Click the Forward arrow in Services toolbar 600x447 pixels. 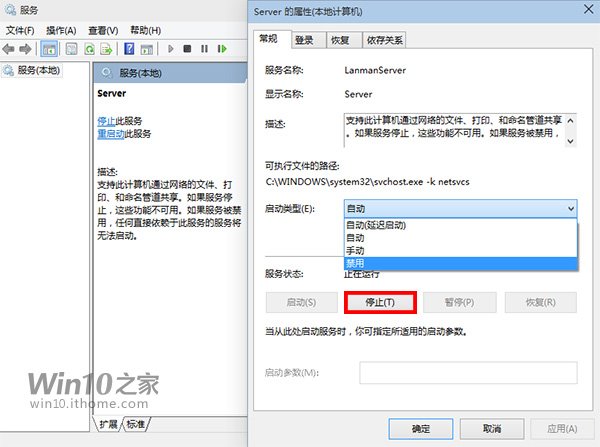click(x=25, y=49)
